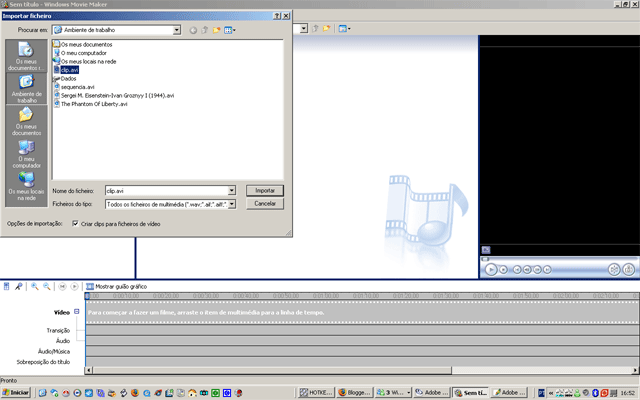Viewport: 640px width, 400px height.
Task: Play the preview monitor
Action: [x=491, y=269]
